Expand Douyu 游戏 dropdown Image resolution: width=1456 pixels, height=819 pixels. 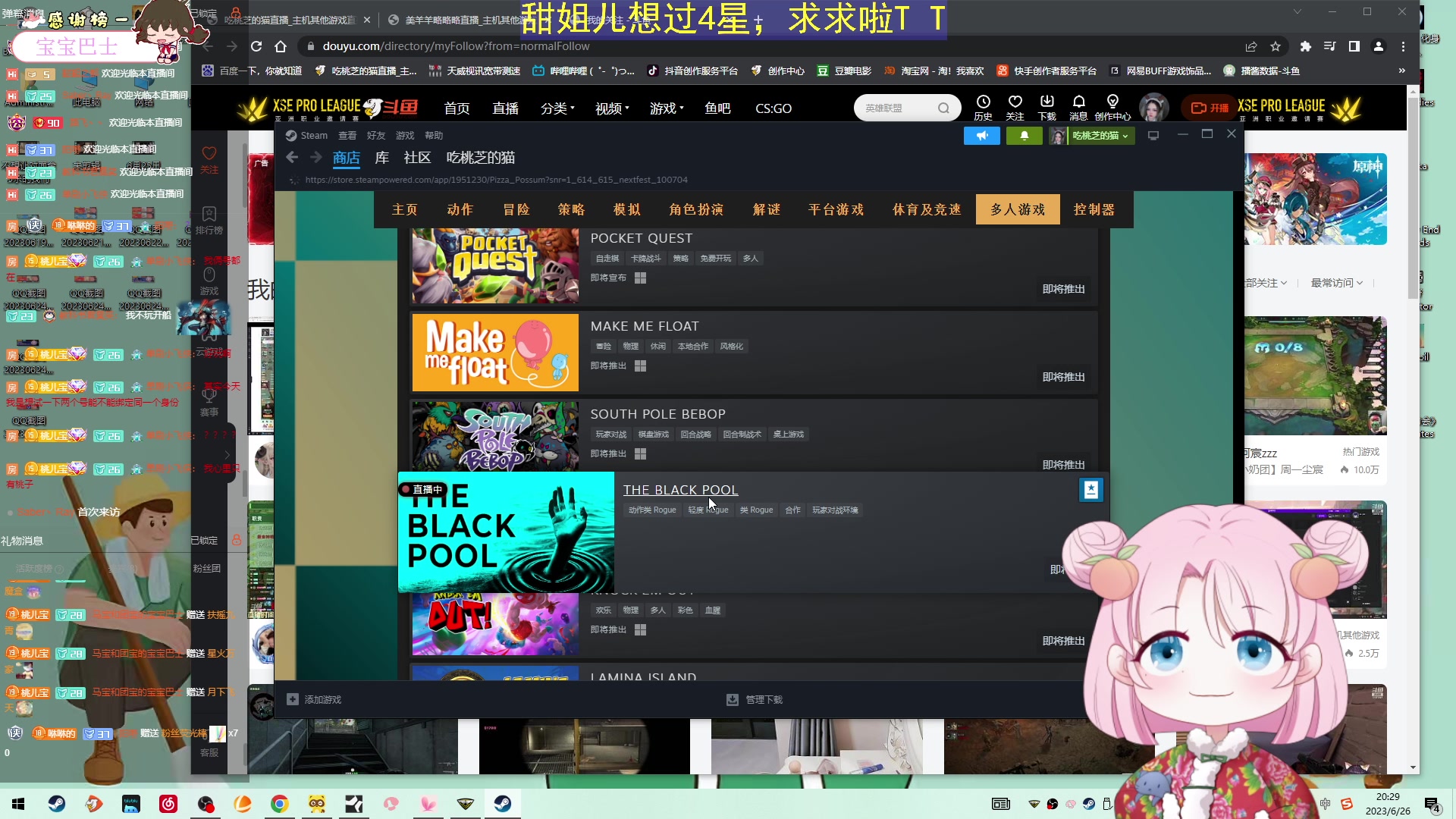click(x=667, y=108)
